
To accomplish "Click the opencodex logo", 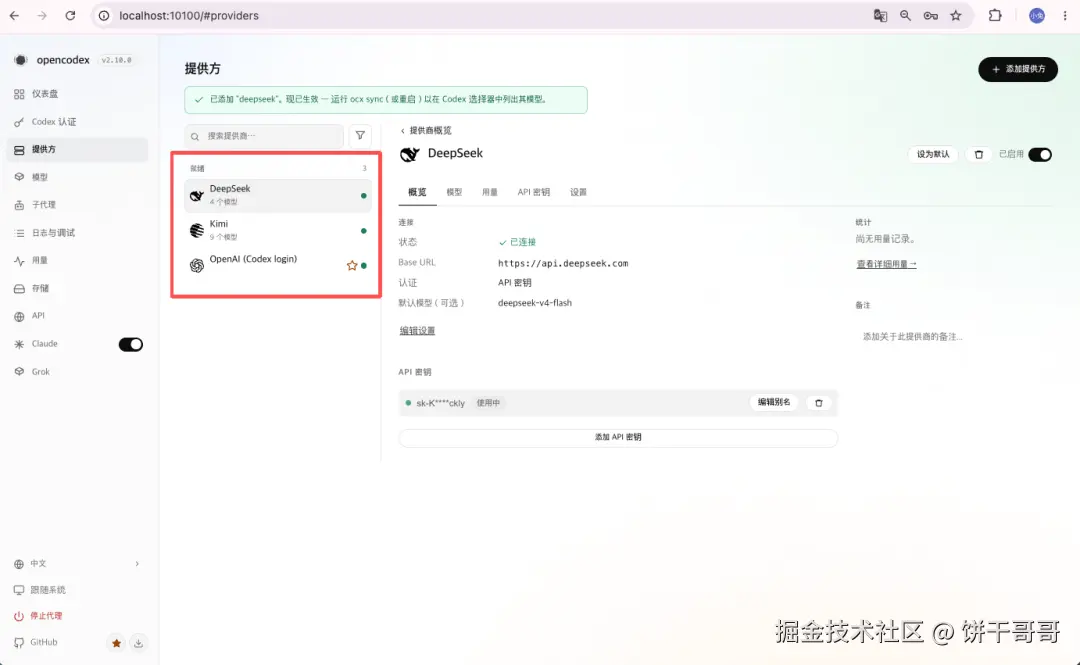I will (x=21, y=60).
